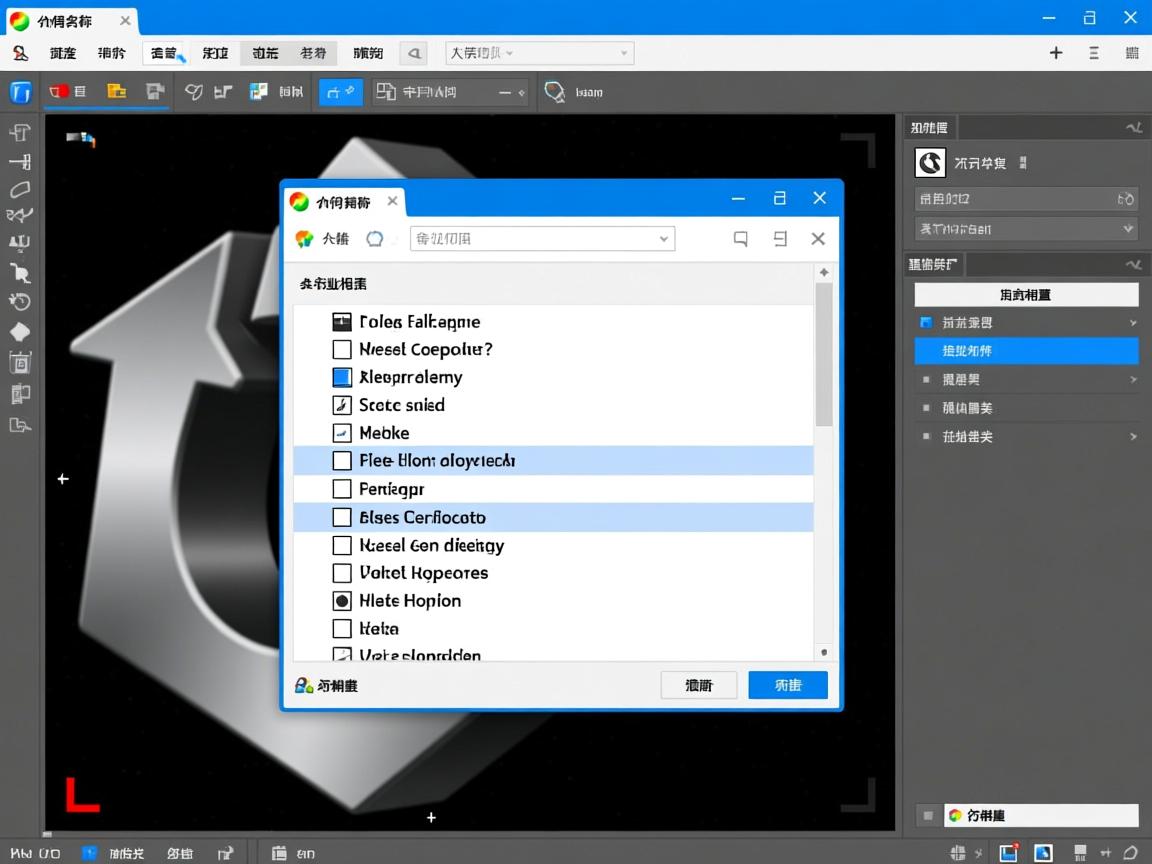Viewport: 1152px width, 864px height.
Task: Click the blue confirm button in the dialog
Action: (788, 685)
